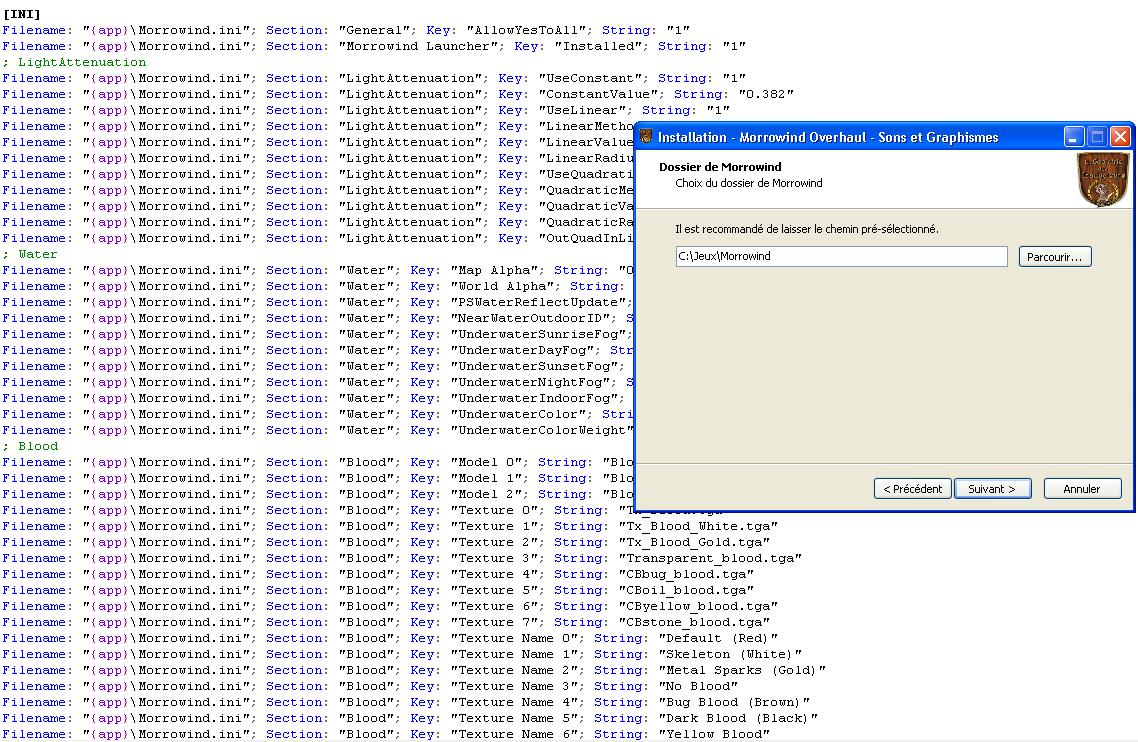Click the "World Alpha" key text

tap(502, 286)
